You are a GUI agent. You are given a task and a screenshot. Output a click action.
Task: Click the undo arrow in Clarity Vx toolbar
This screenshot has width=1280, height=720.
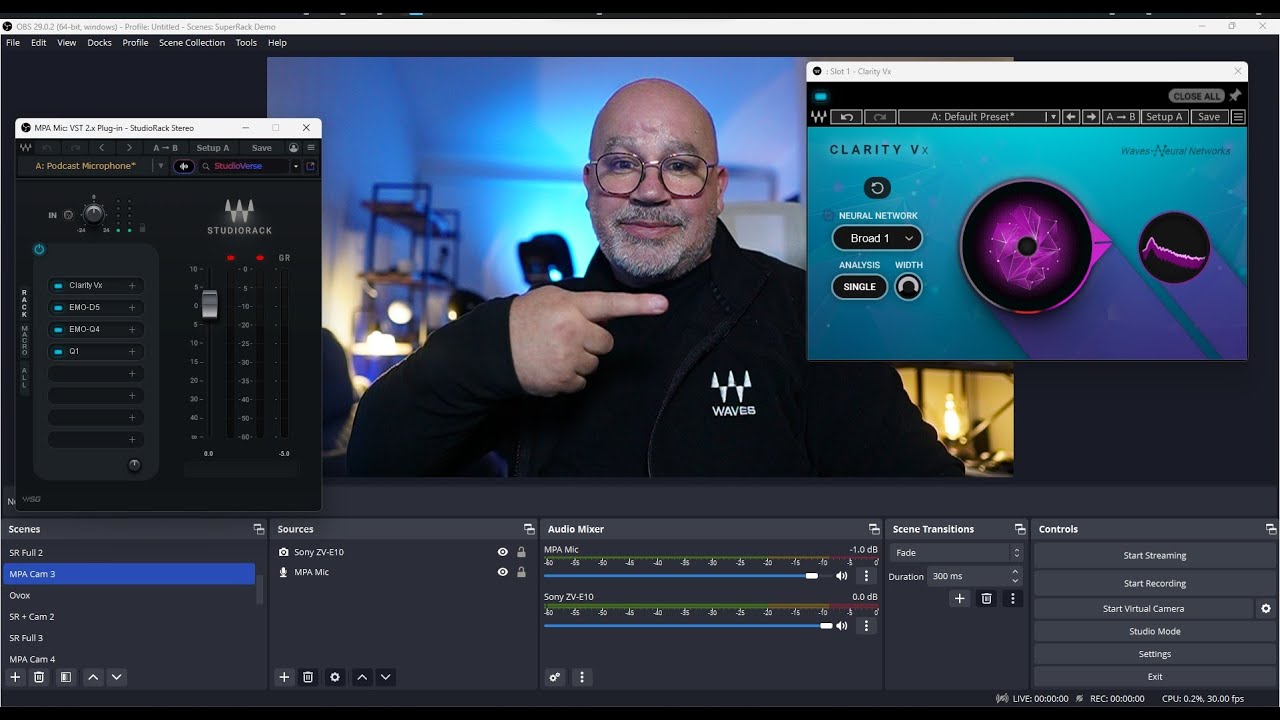point(847,117)
